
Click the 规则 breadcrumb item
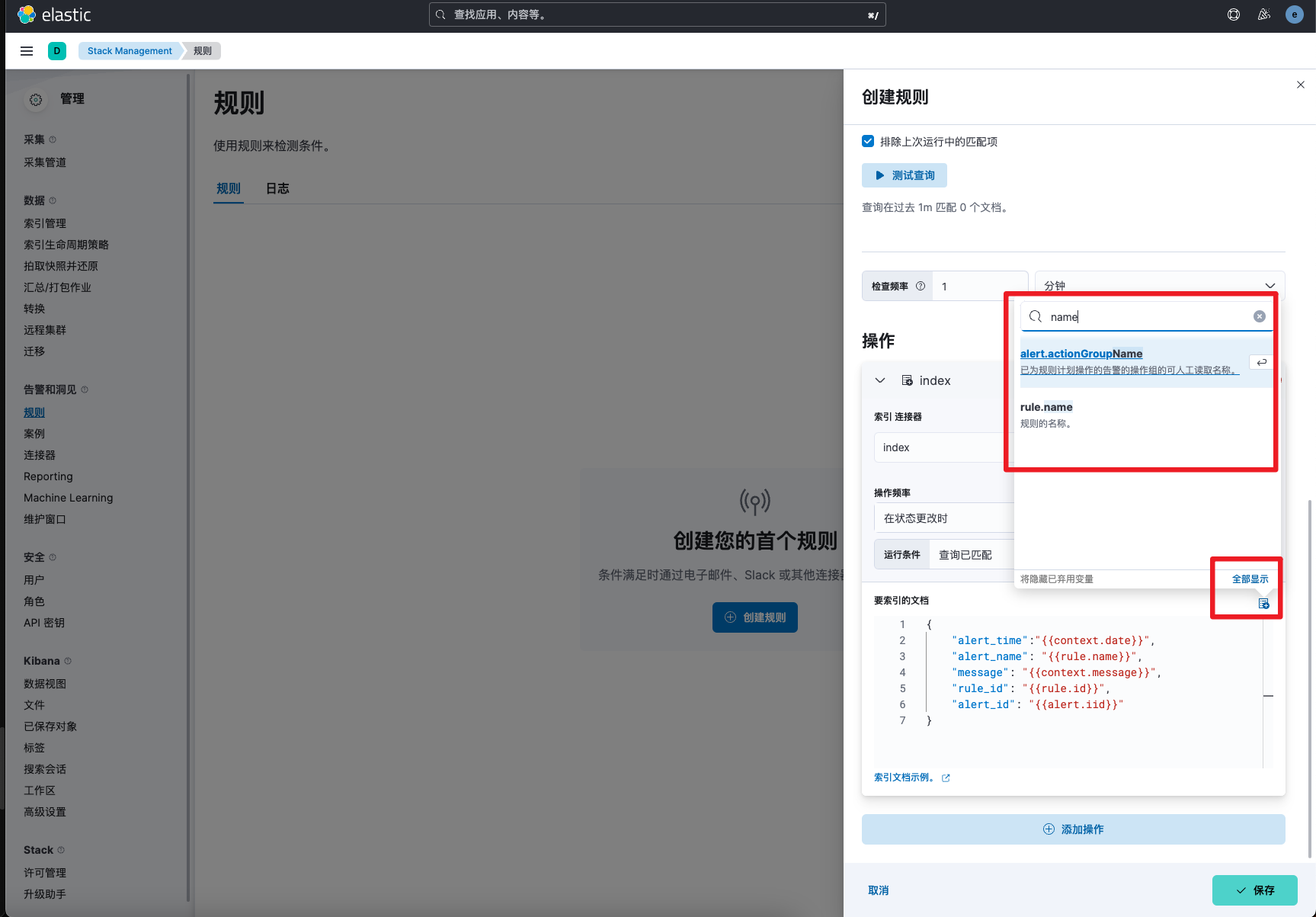click(203, 51)
